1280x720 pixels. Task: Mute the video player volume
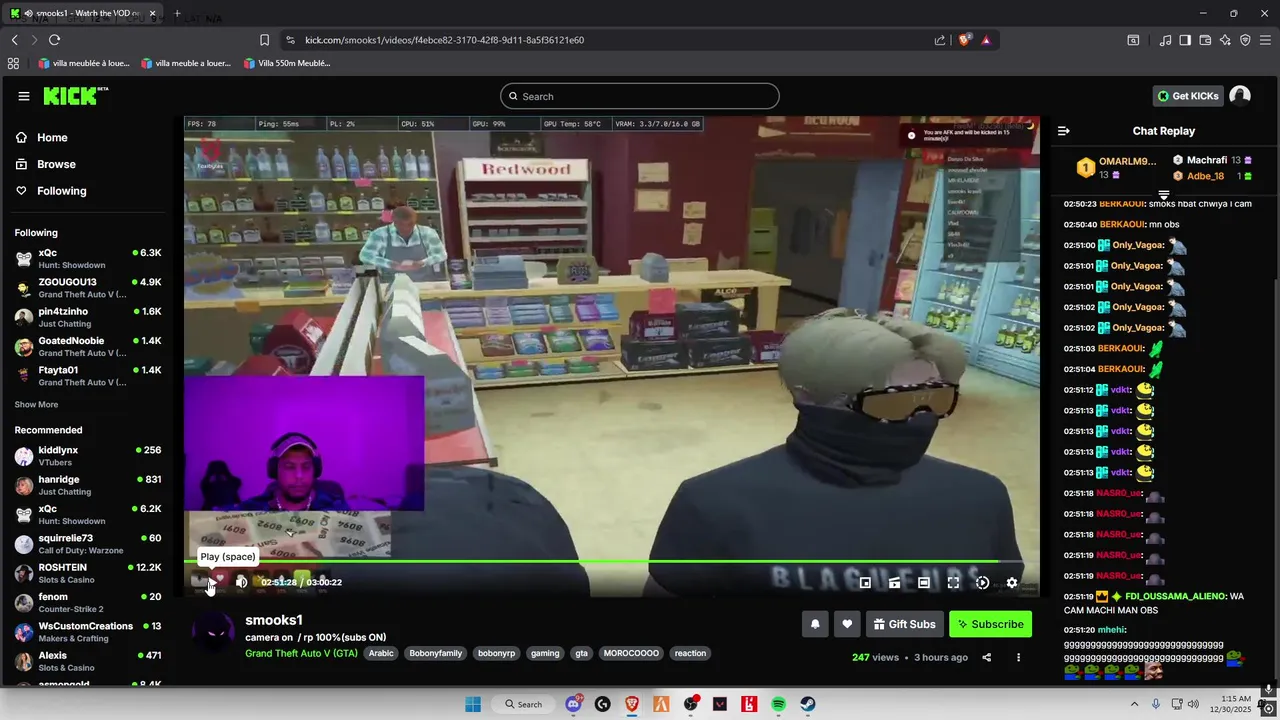pos(241,582)
